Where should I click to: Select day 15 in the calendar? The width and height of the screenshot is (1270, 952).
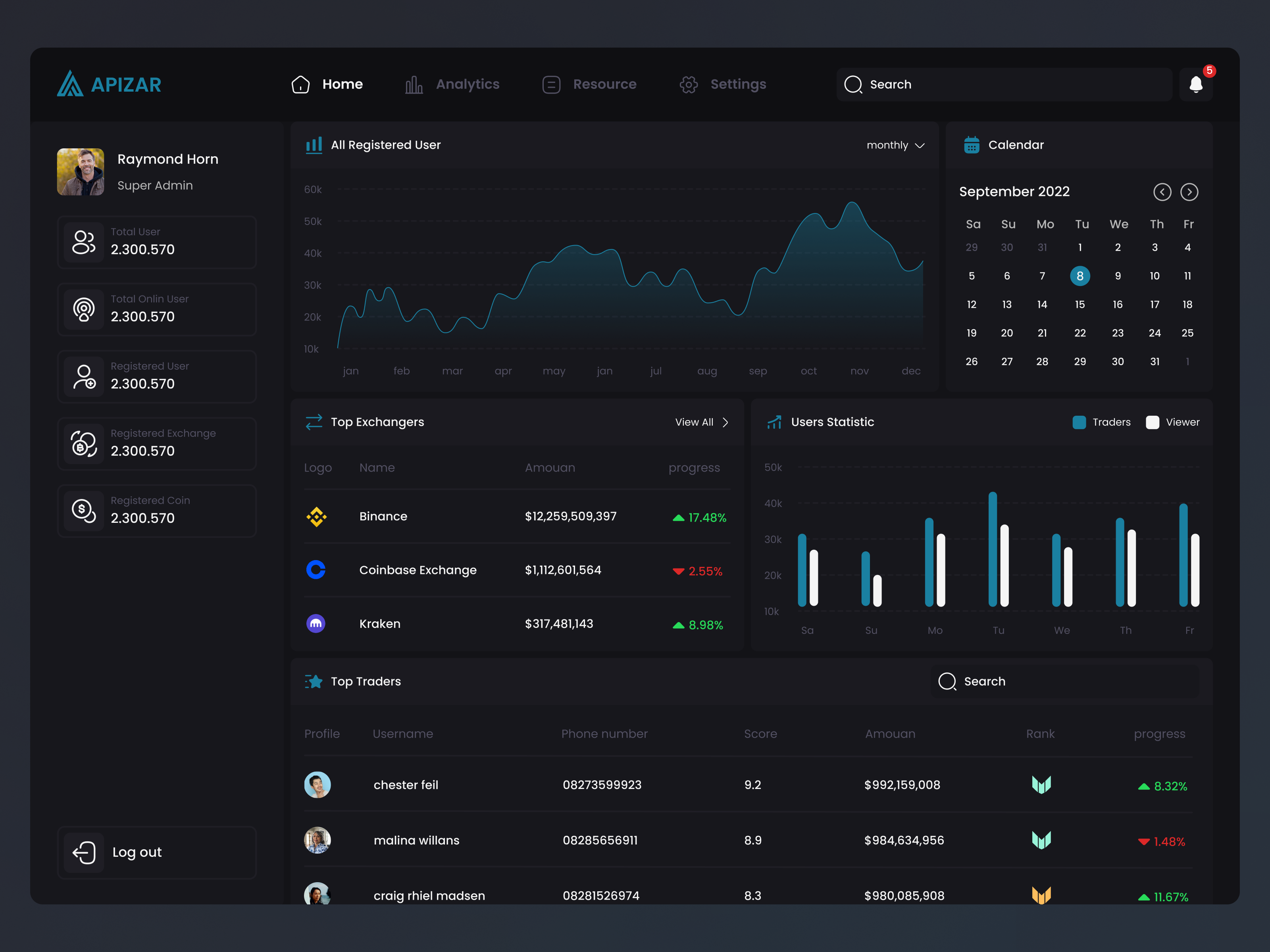tap(1079, 305)
